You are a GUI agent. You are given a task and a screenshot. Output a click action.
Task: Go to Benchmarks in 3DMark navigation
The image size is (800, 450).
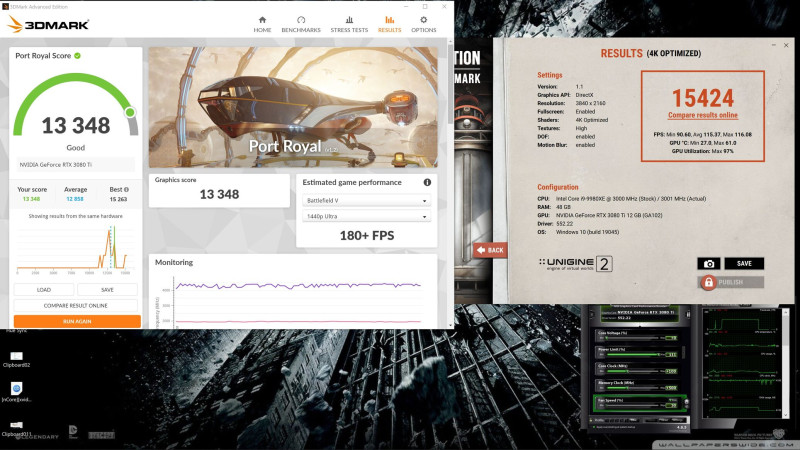pos(301,24)
